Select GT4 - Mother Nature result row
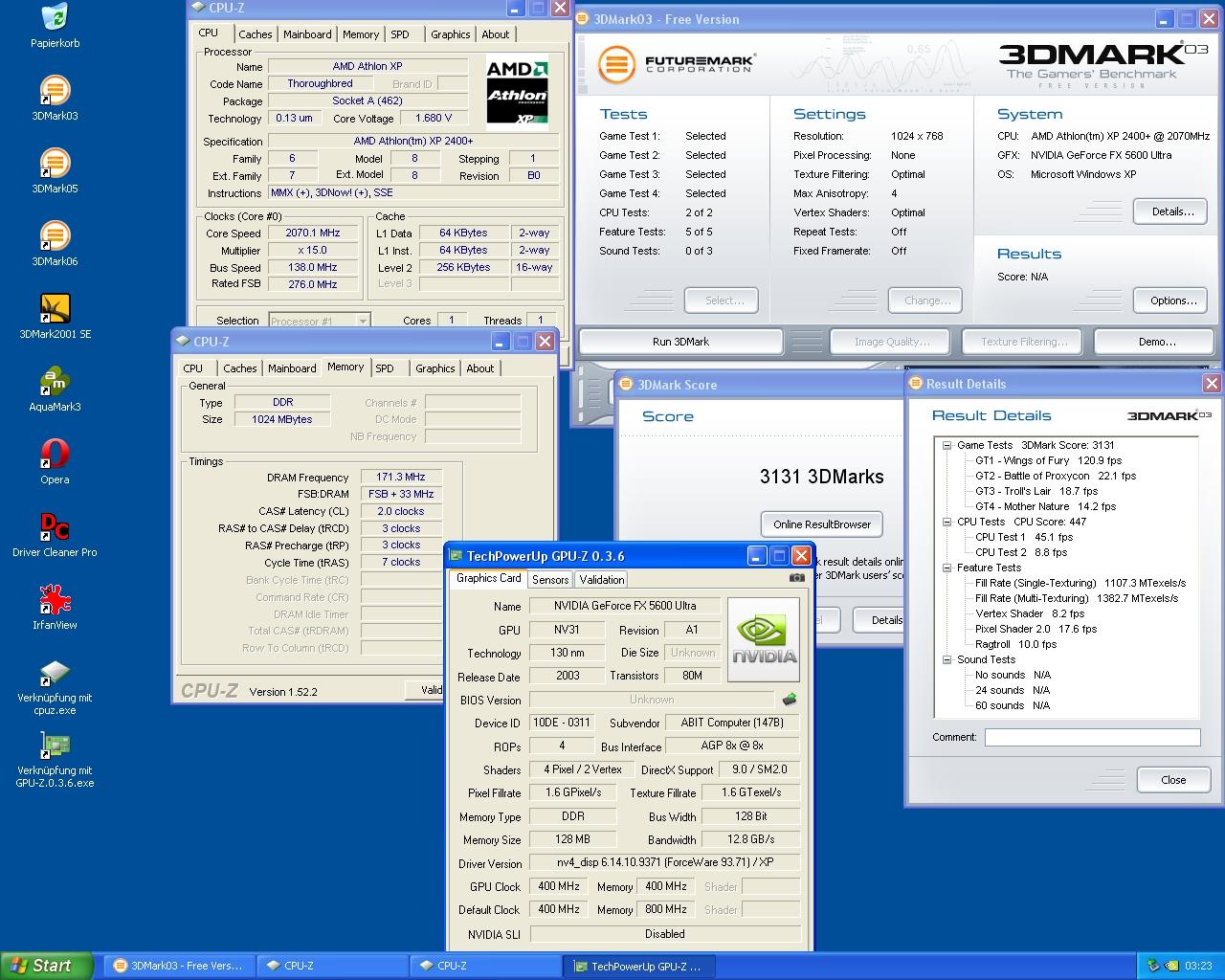The image size is (1225, 980). [1045, 506]
